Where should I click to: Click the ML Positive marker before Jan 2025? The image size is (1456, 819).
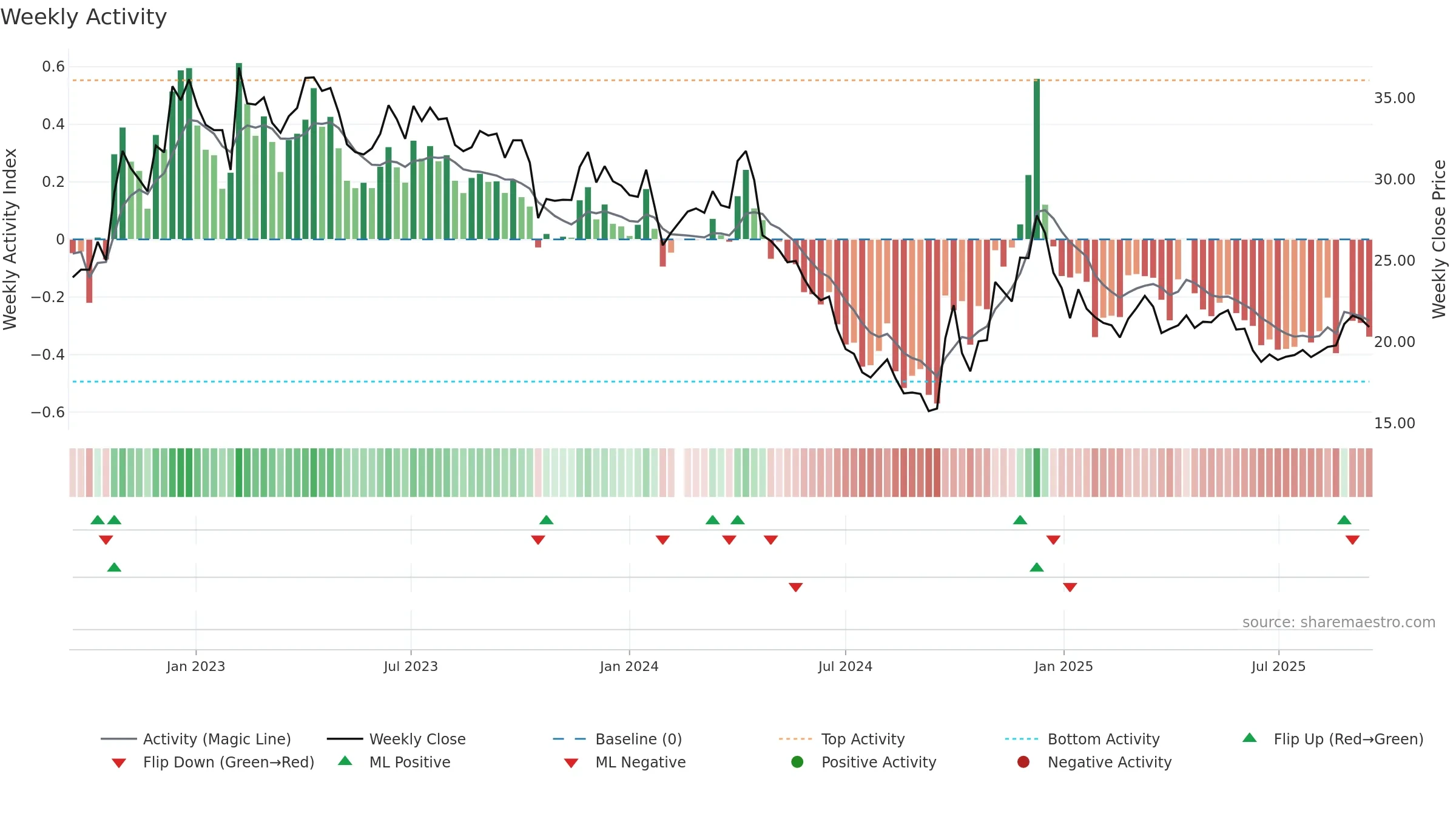click(x=1037, y=567)
